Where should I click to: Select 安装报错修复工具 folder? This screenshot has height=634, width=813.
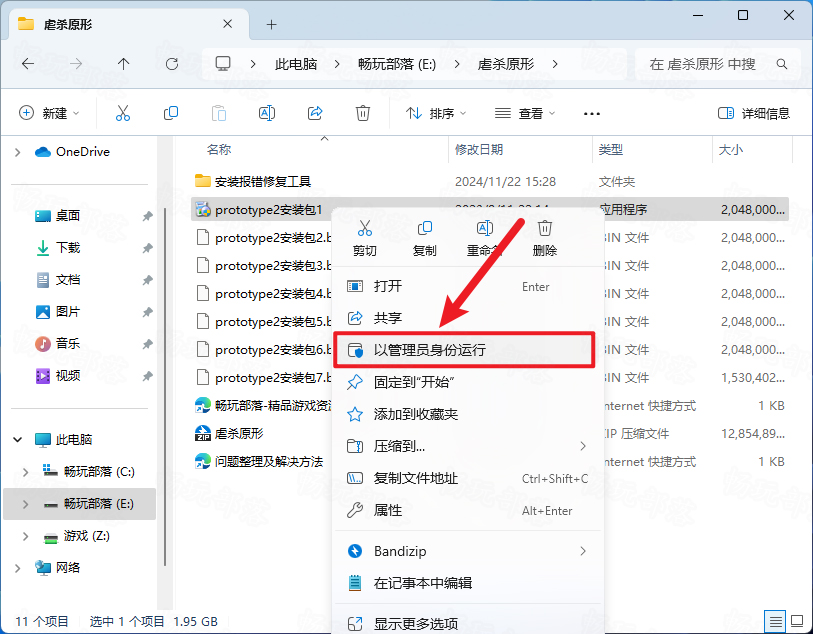pyautogui.click(x=263, y=181)
